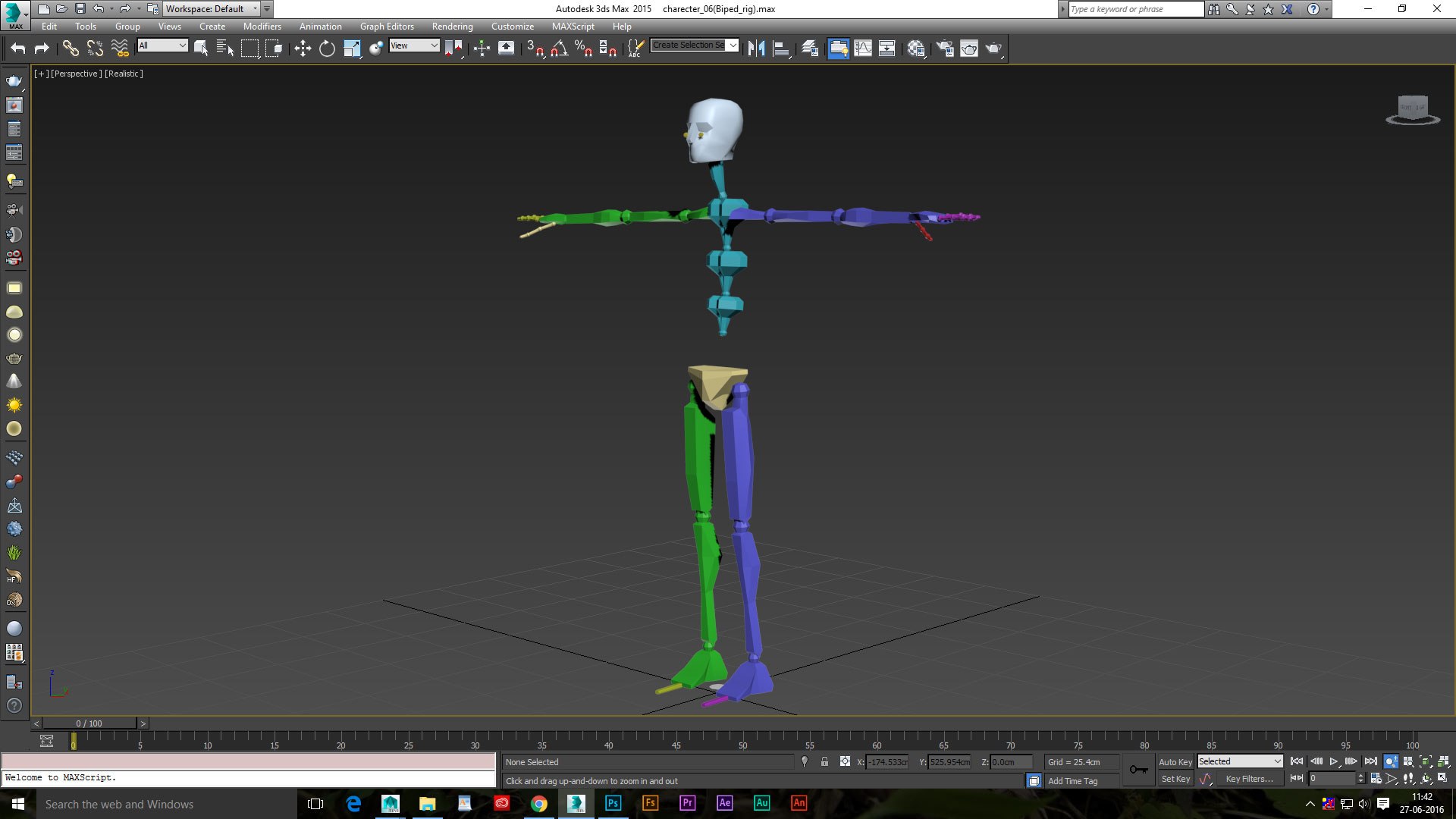Image resolution: width=1456 pixels, height=819 pixels.
Task: Select the Link tool in main toolbar
Action: click(x=71, y=49)
